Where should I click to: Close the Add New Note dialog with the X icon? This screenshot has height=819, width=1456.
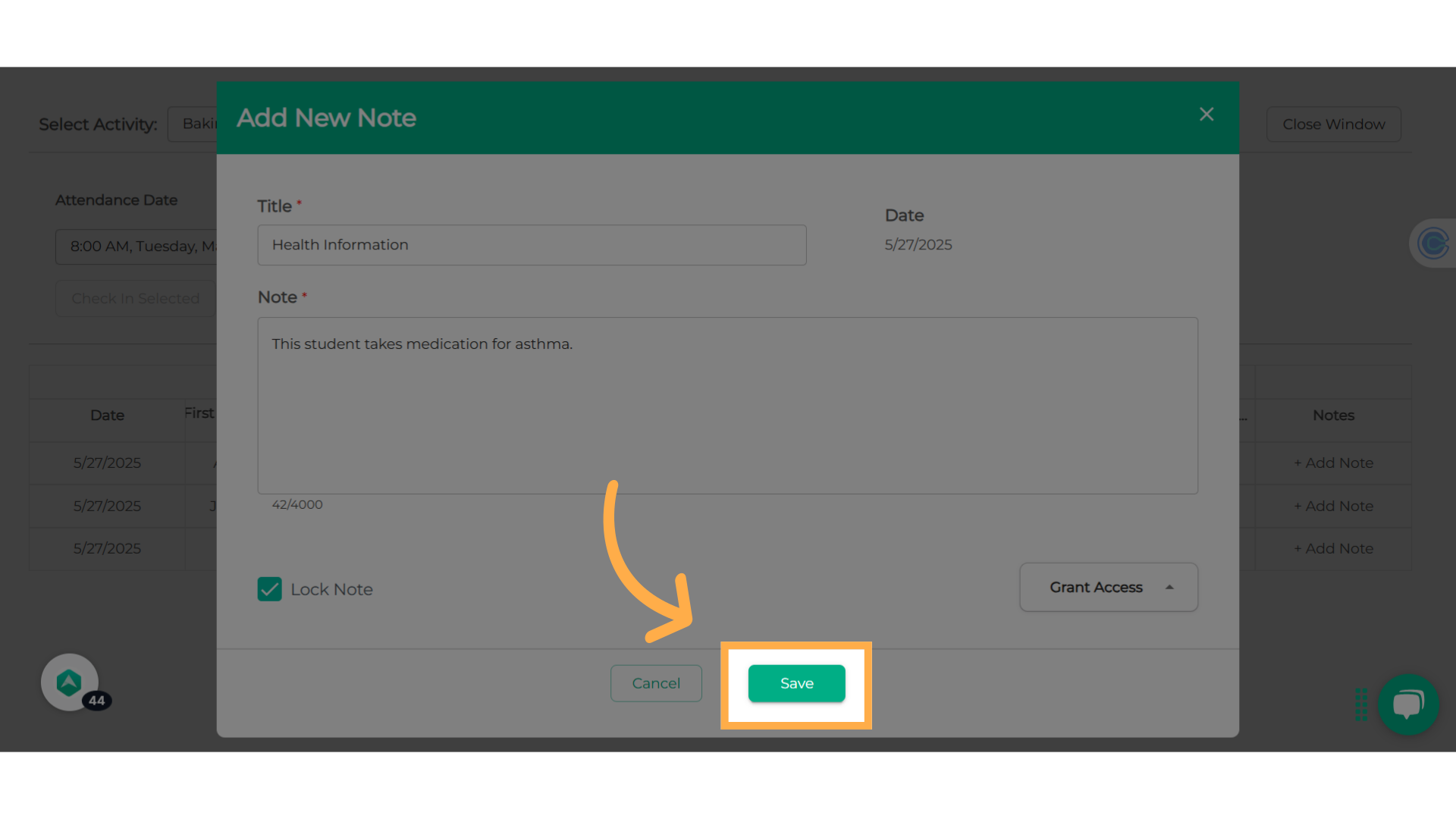1206,115
